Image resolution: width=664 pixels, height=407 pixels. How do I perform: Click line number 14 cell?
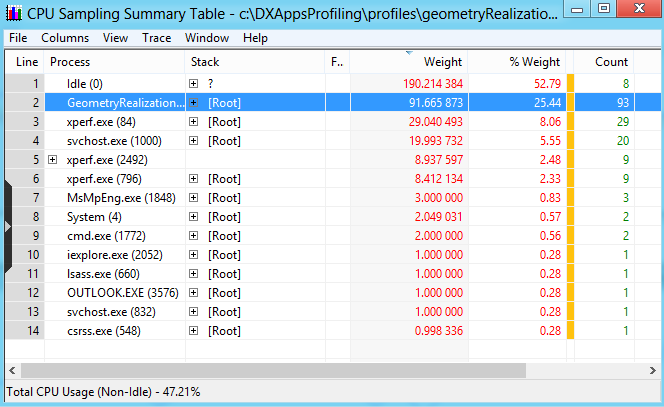(25, 331)
